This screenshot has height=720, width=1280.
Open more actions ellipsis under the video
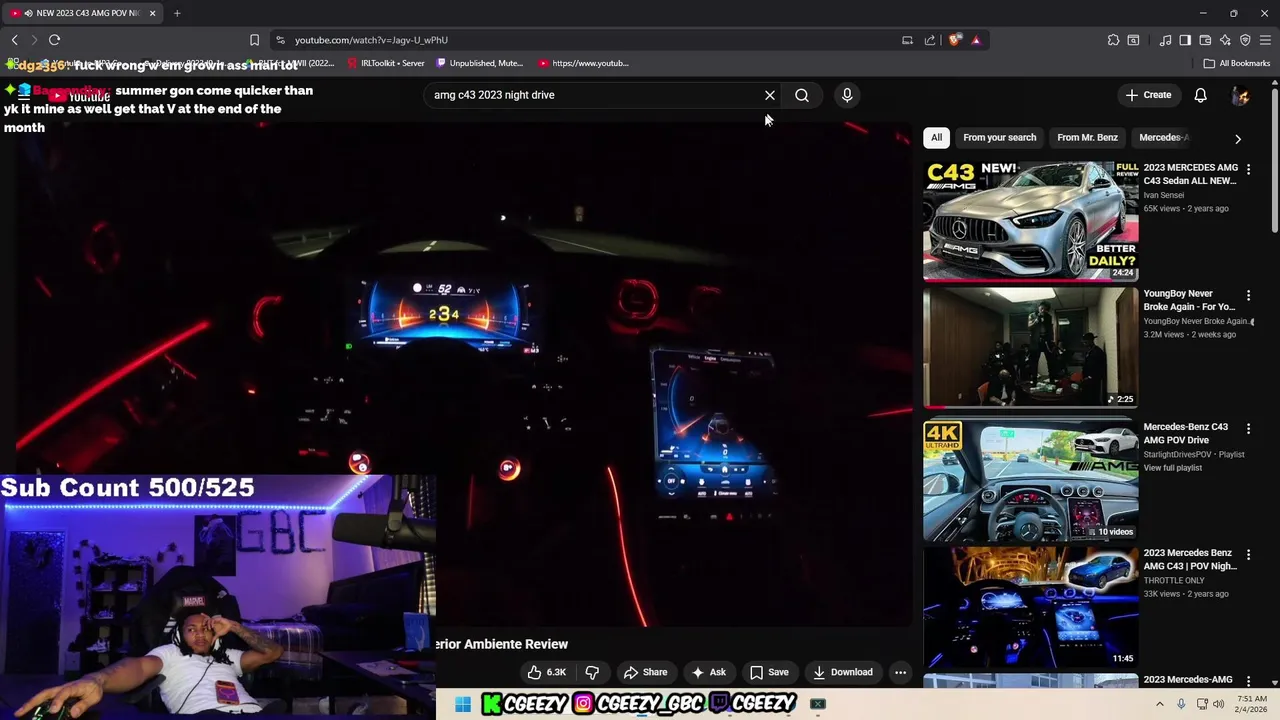[900, 672]
